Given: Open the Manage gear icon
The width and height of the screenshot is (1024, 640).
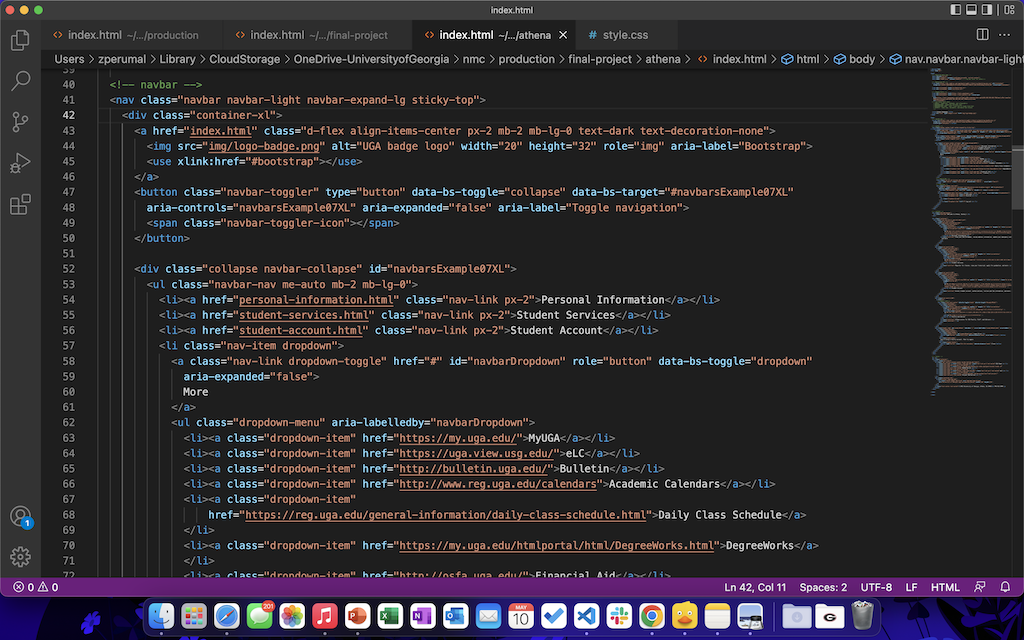Looking at the screenshot, I should pyautogui.click(x=20, y=556).
